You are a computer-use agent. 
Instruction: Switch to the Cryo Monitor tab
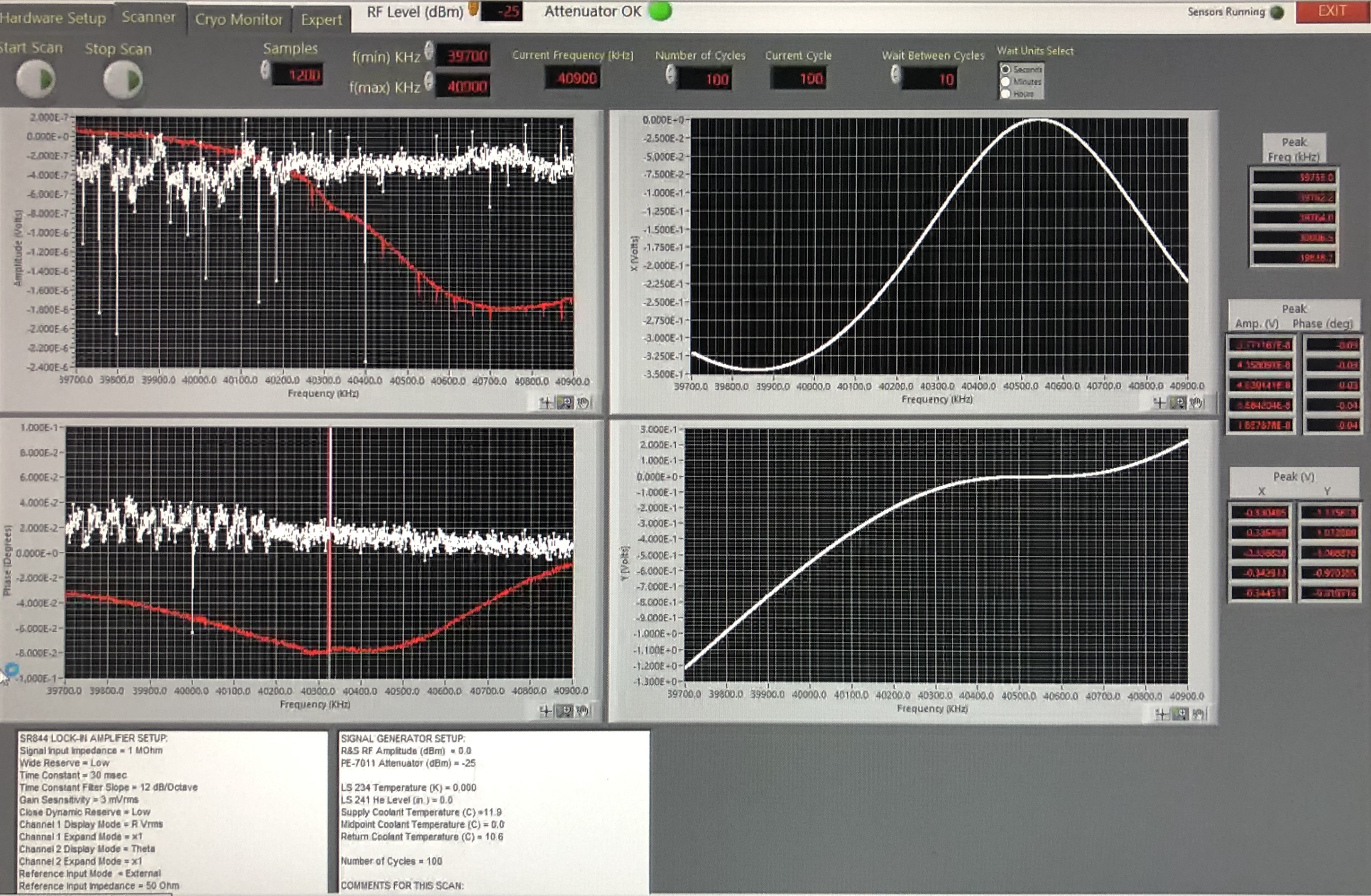pyautogui.click(x=238, y=20)
